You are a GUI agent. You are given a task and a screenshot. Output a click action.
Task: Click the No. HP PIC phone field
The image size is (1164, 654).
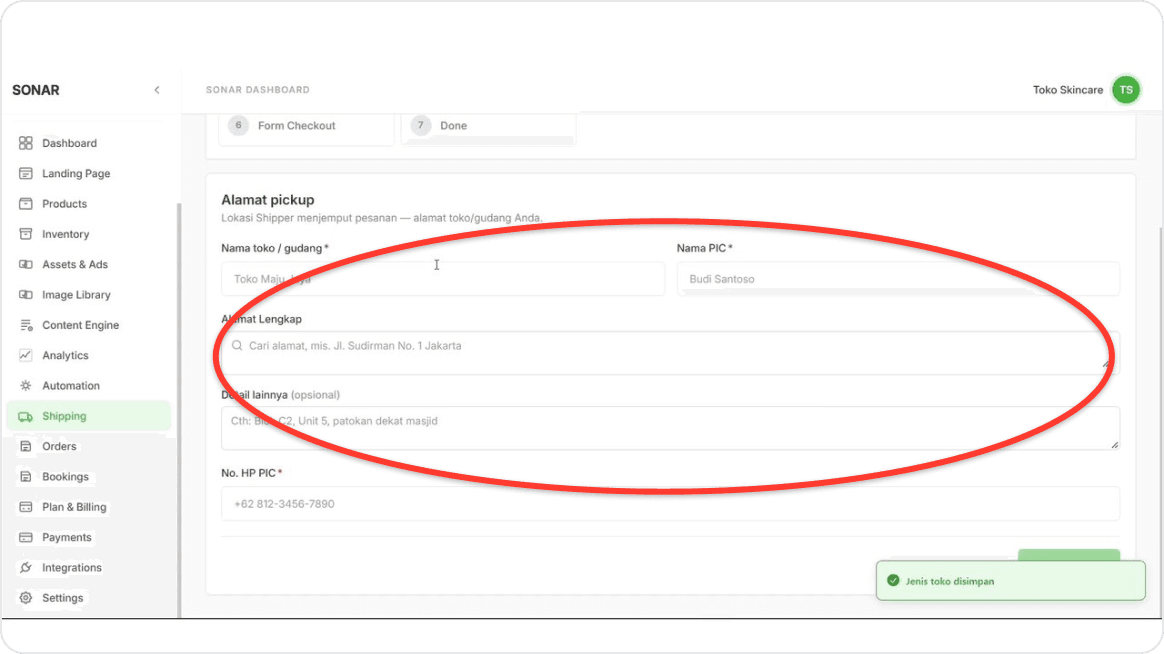point(670,503)
